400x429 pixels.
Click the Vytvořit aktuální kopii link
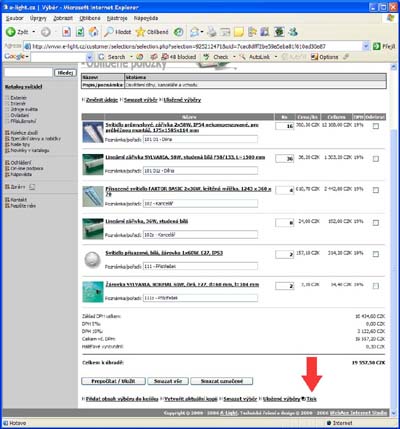tap(191, 399)
